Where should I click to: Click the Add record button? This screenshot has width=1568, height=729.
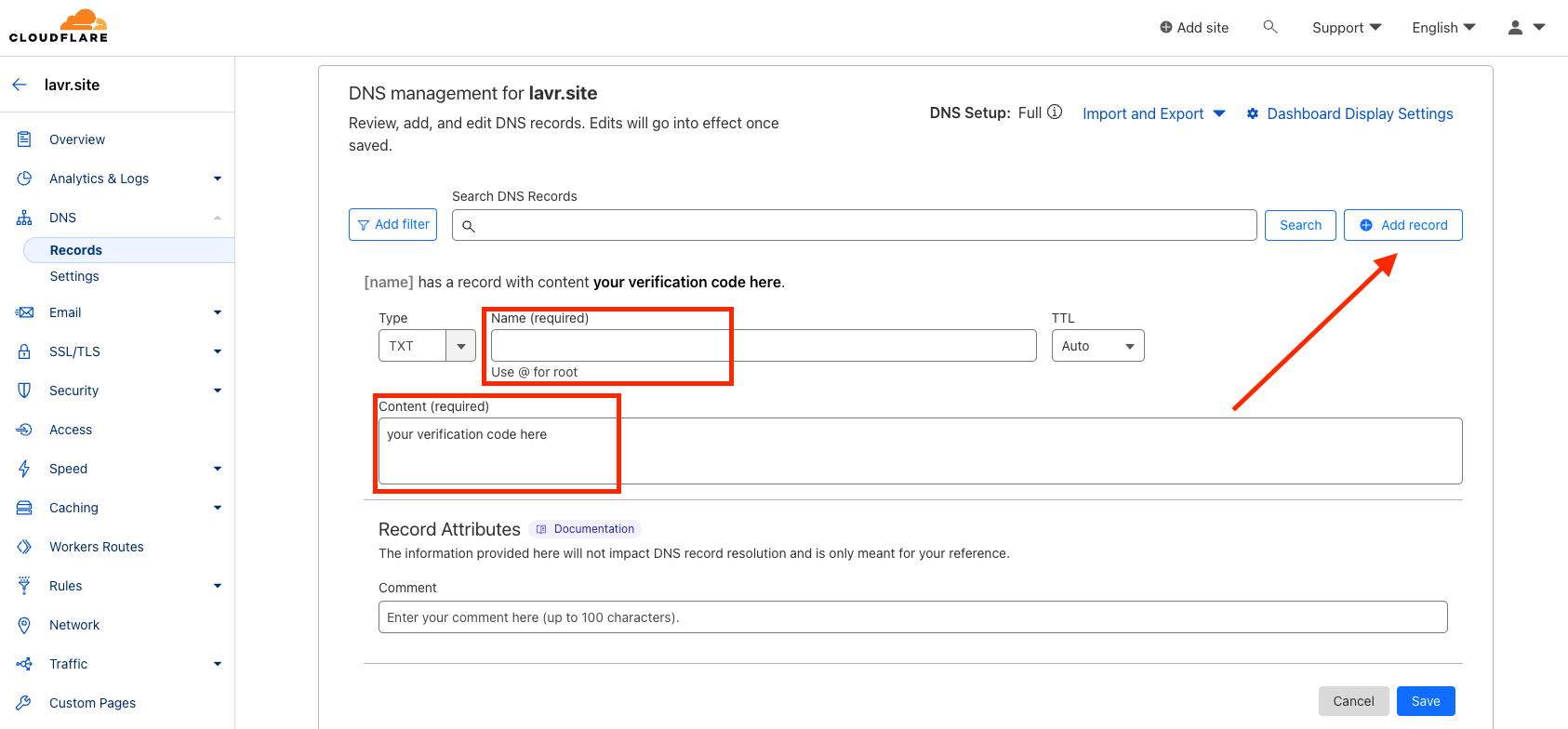1402,225
